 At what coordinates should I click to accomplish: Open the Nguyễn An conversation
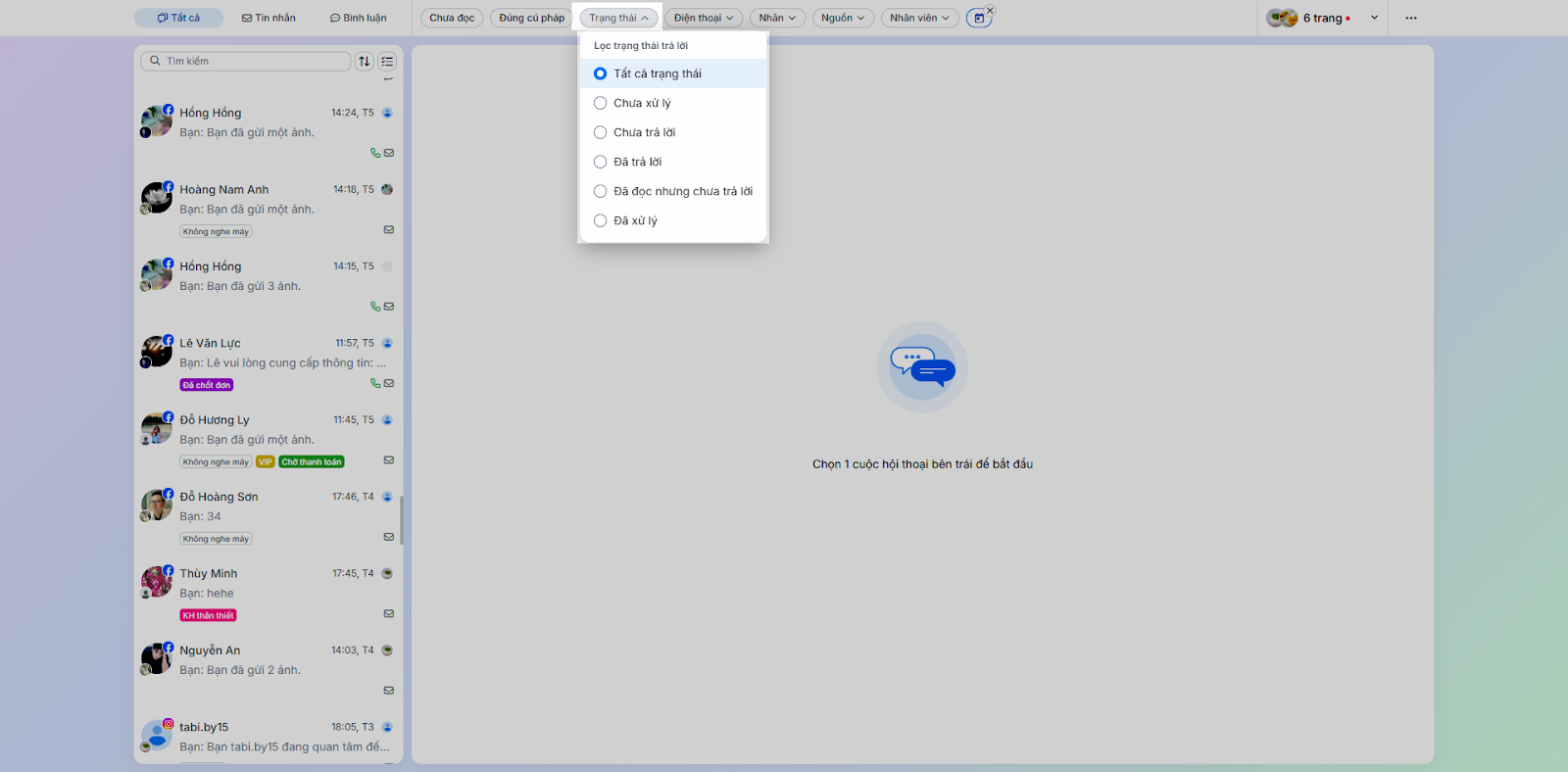pyautogui.click(x=268, y=669)
